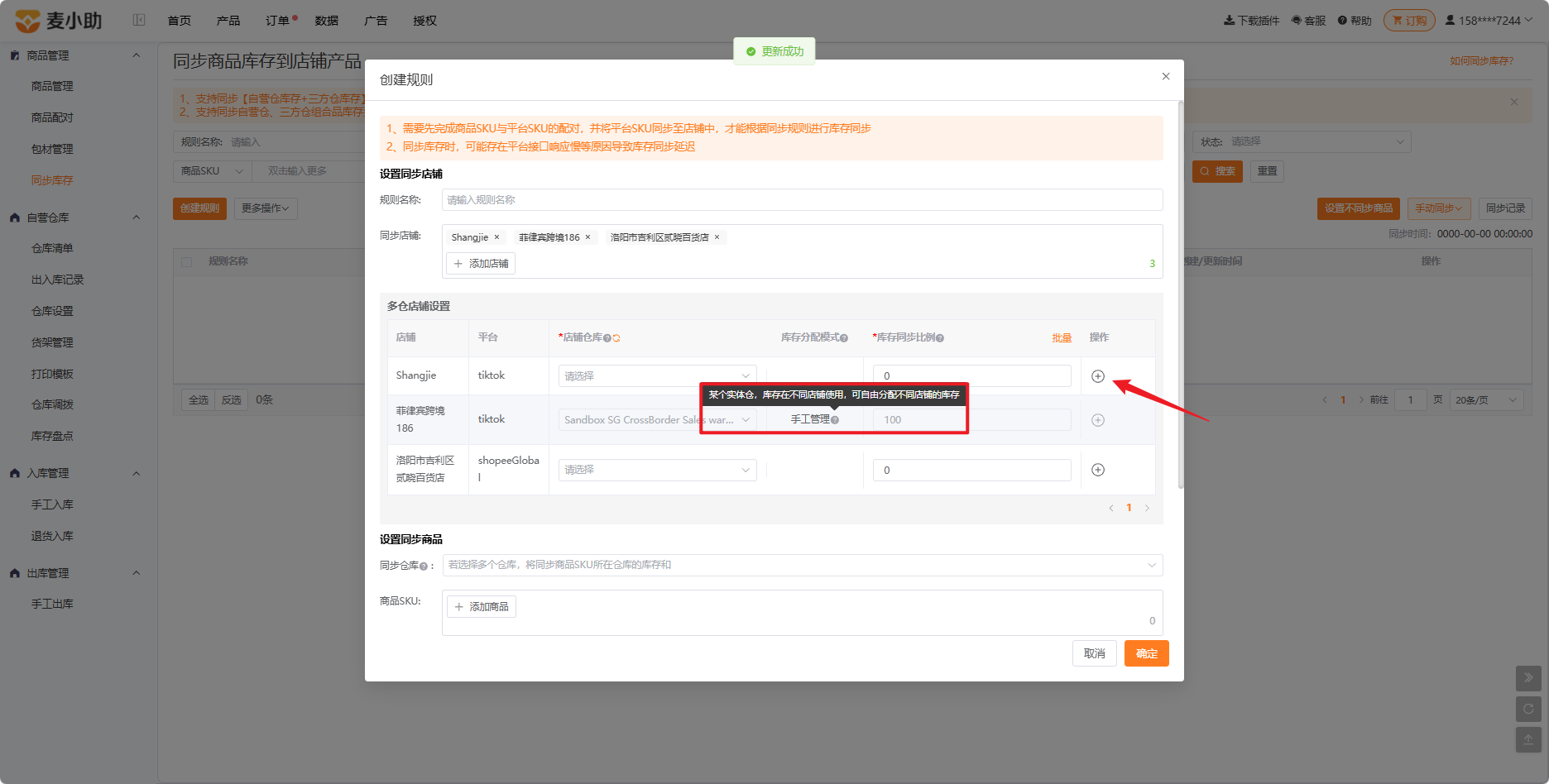The image size is (1549, 784).
Task: Open Shangjie store warehouse dropdown
Action: (657, 376)
